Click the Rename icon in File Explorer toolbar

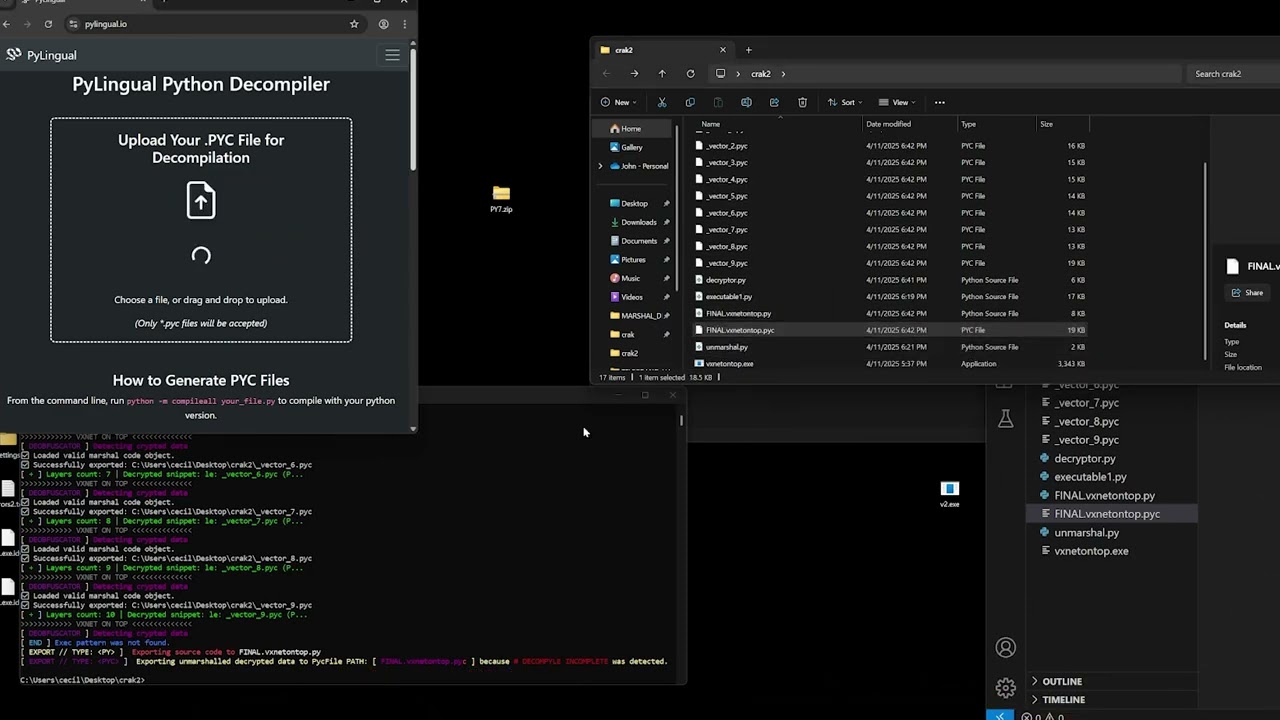coord(746,102)
